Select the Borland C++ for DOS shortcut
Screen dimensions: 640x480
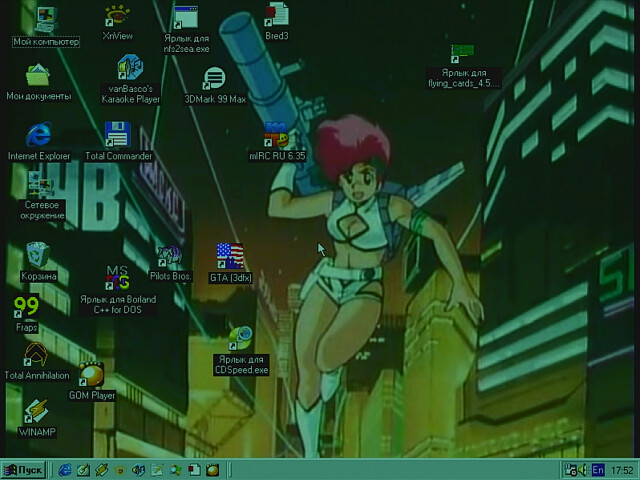(x=118, y=278)
